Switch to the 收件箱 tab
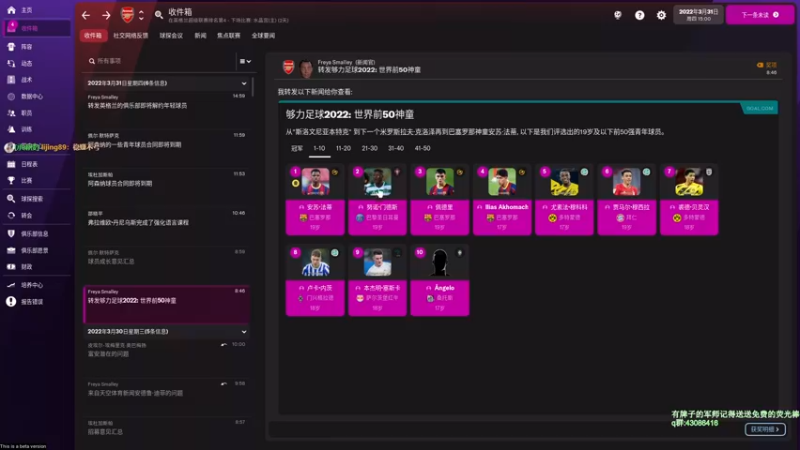800x450 pixels. [93, 35]
